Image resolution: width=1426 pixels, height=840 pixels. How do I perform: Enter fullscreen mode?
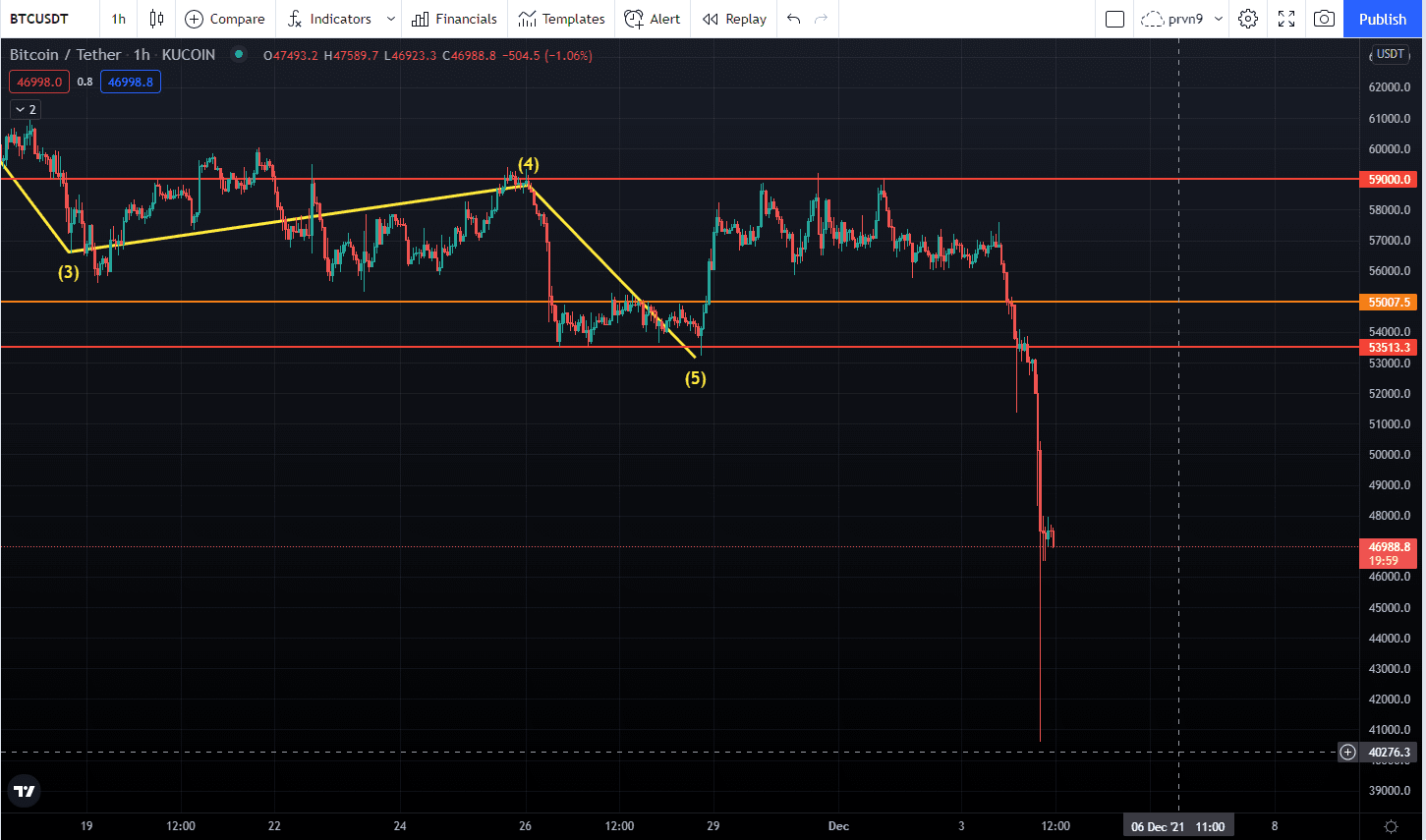tap(1285, 19)
